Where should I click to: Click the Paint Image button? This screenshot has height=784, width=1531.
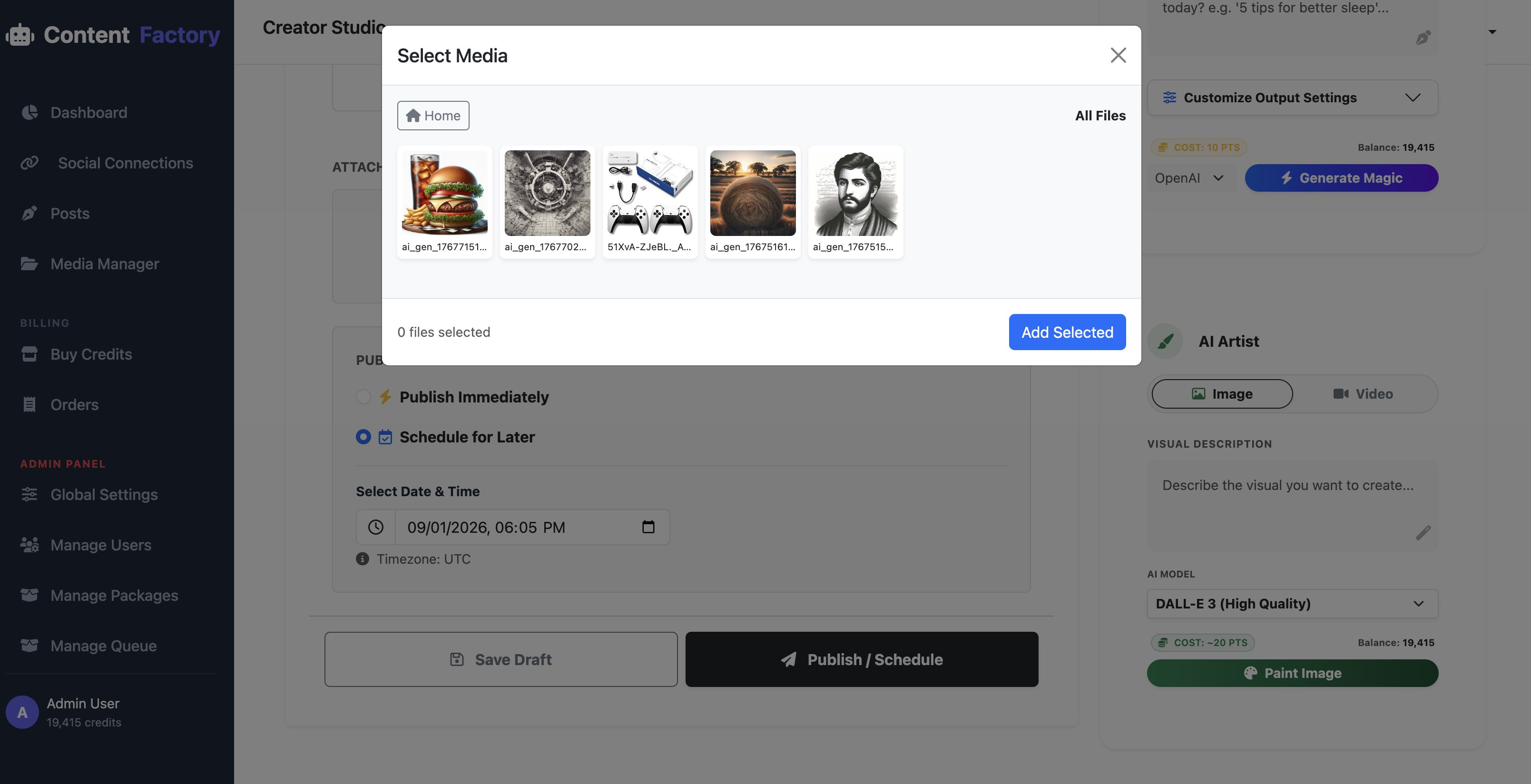click(1292, 673)
